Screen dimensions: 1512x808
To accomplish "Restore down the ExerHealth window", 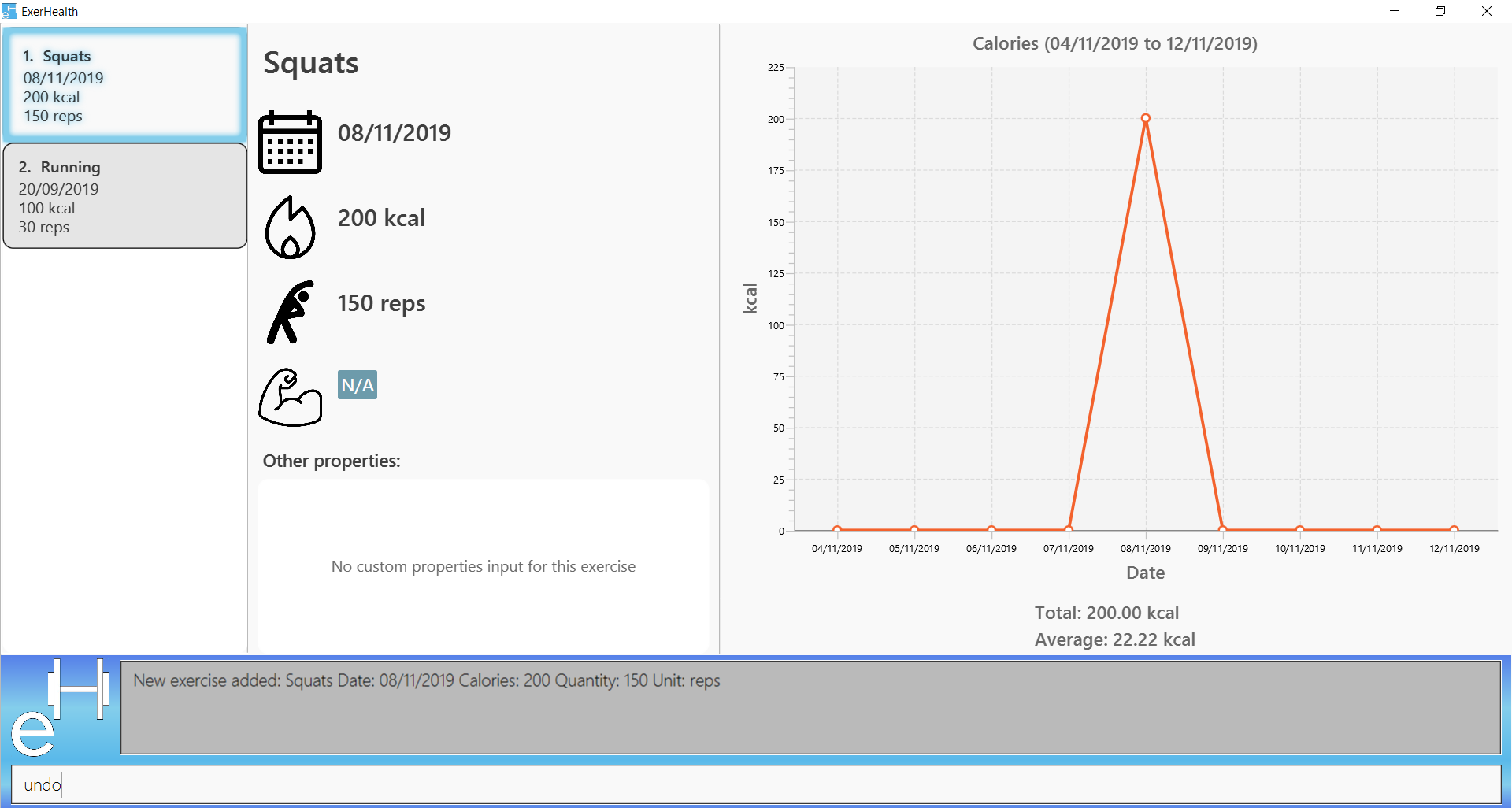I will click(x=1440, y=11).
